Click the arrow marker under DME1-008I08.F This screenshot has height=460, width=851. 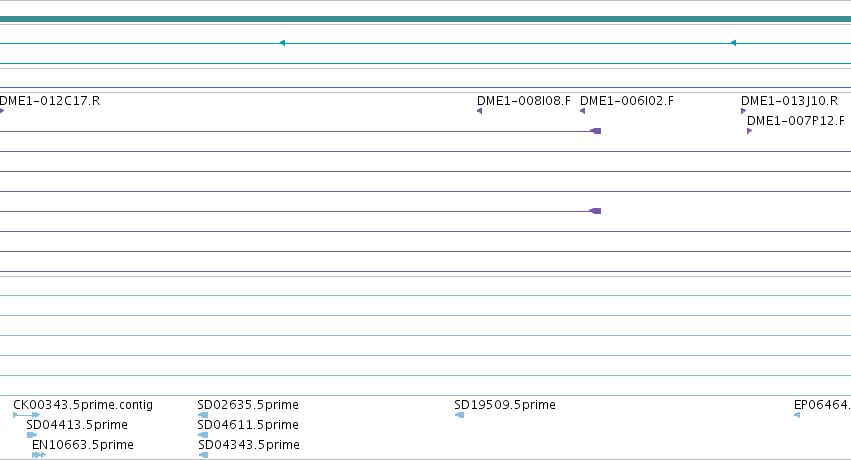(479, 111)
